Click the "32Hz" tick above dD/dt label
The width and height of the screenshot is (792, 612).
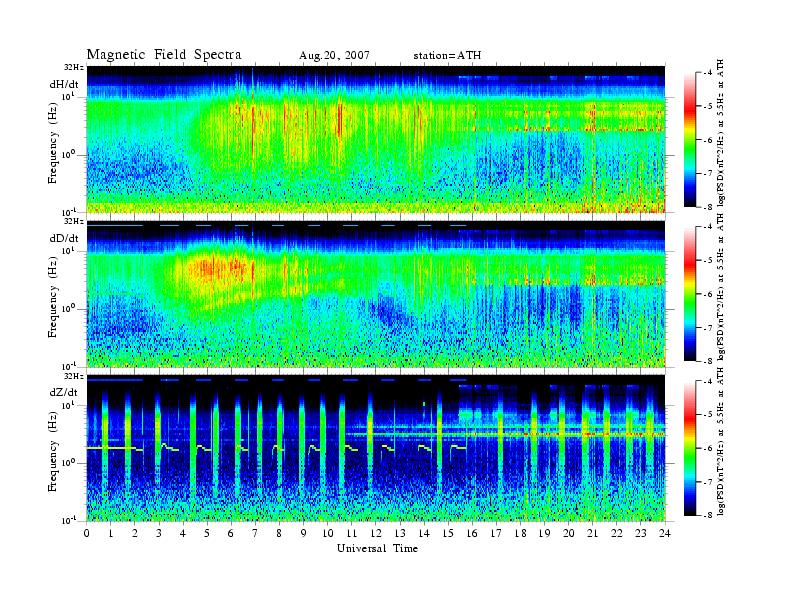point(74,222)
